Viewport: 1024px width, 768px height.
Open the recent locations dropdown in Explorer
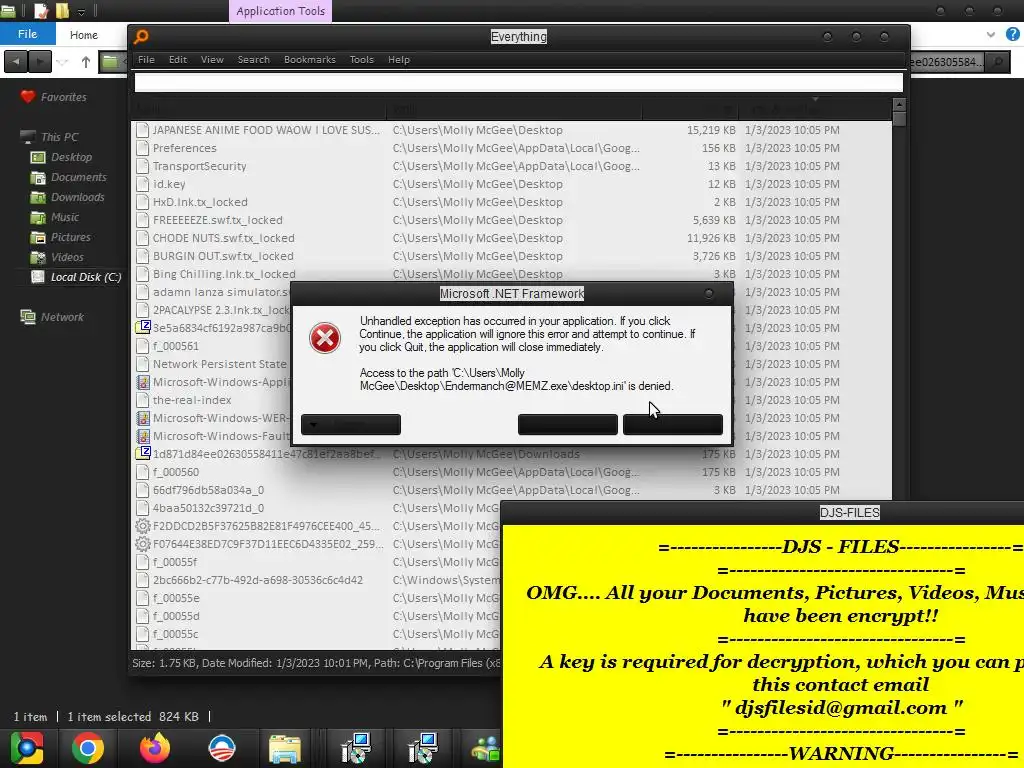[x=62, y=62]
